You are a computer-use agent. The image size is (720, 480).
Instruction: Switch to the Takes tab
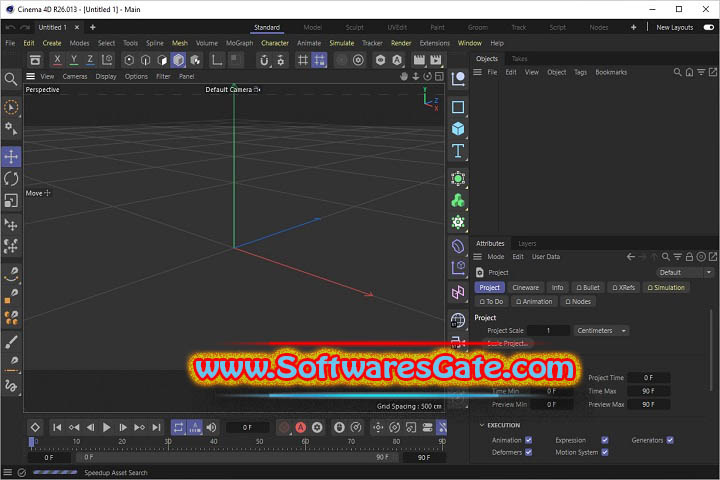[519, 59]
